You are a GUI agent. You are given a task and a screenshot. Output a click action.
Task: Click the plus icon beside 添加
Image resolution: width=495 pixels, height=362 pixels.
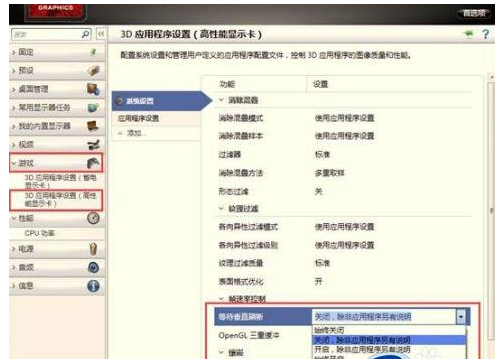tap(120, 133)
